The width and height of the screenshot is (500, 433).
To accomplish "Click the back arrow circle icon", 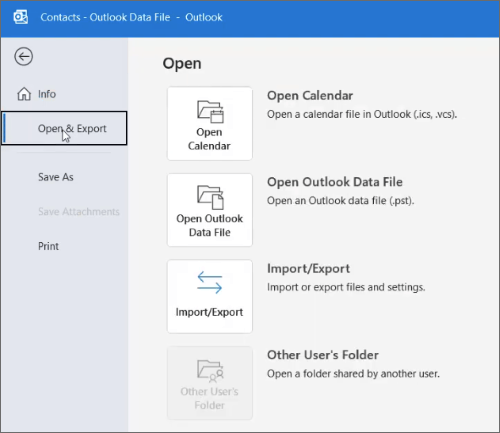I will (x=23, y=56).
